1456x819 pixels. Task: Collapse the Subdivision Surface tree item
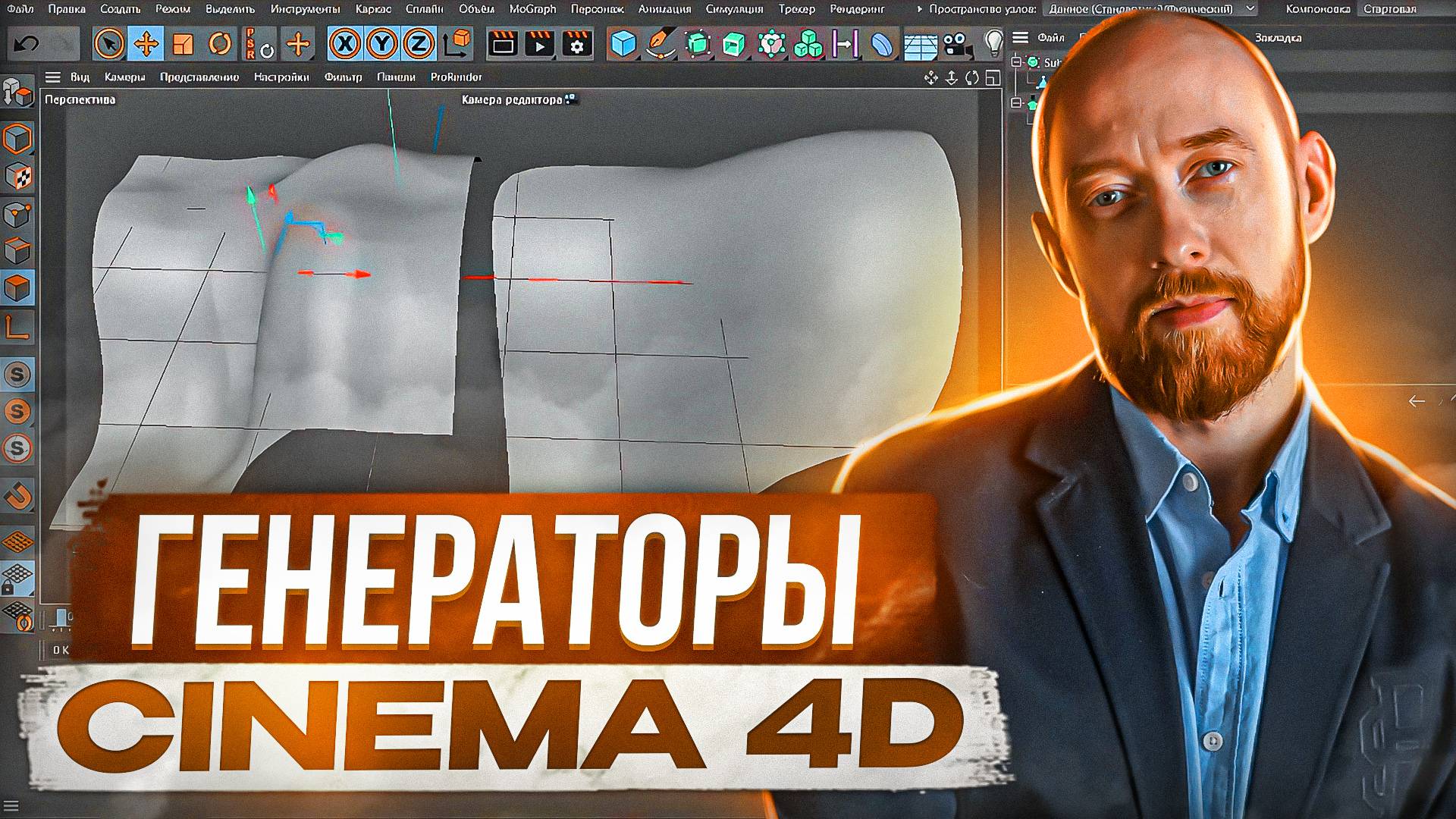[x=1017, y=62]
